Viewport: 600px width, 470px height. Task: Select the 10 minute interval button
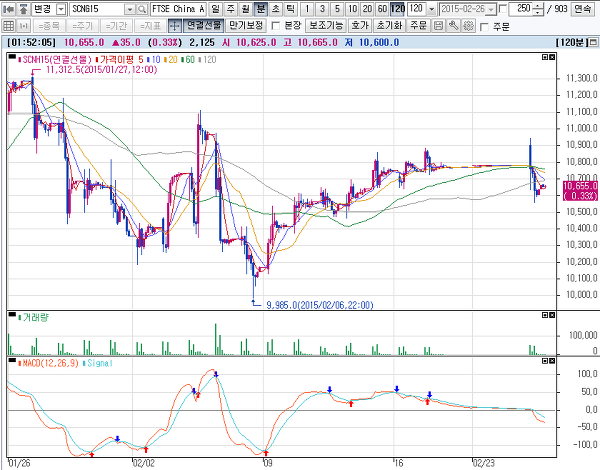[x=352, y=8]
